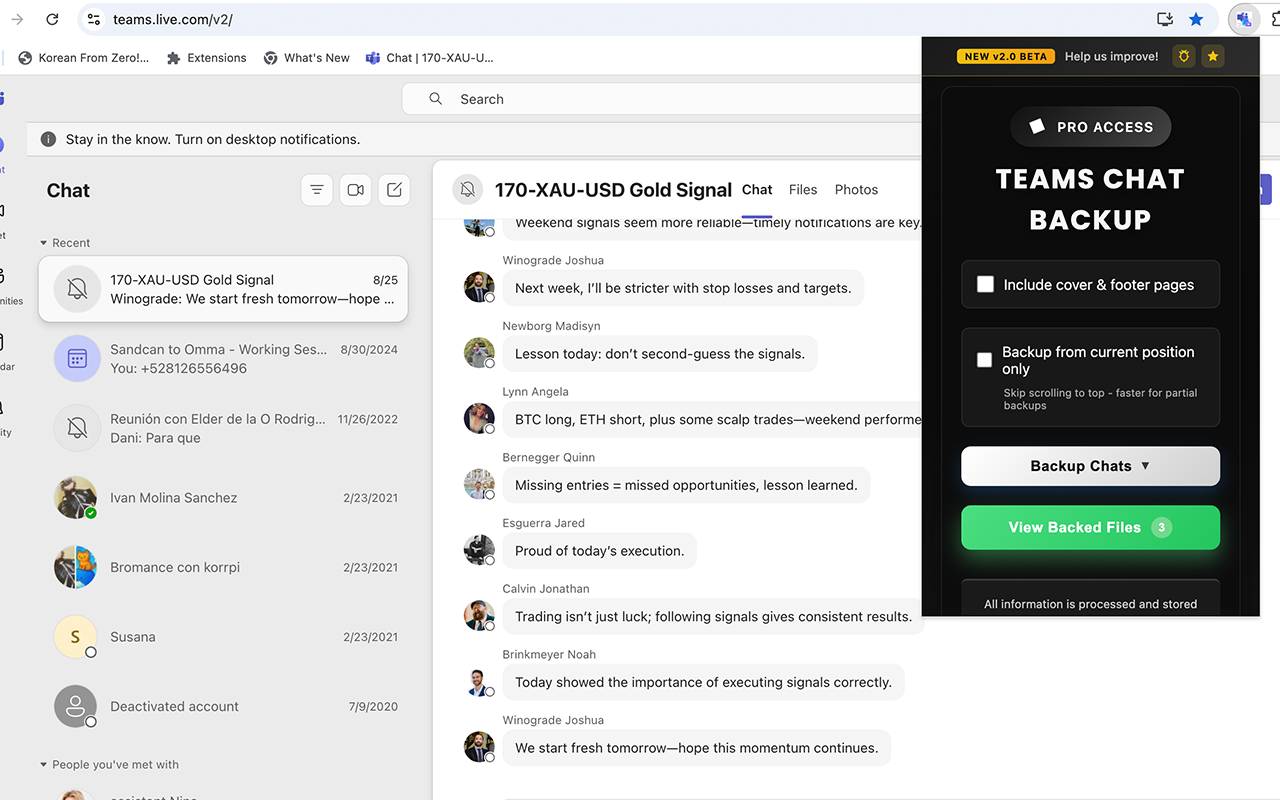The image size is (1280, 800).
Task: Reload the page with the refresh icon
Action: click(52, 19)
